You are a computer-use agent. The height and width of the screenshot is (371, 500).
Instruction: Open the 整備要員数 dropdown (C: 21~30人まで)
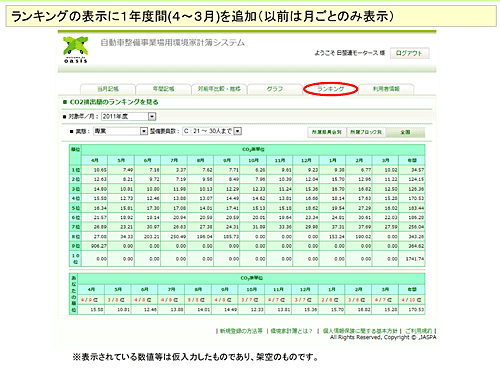click(x=212, y=131)
